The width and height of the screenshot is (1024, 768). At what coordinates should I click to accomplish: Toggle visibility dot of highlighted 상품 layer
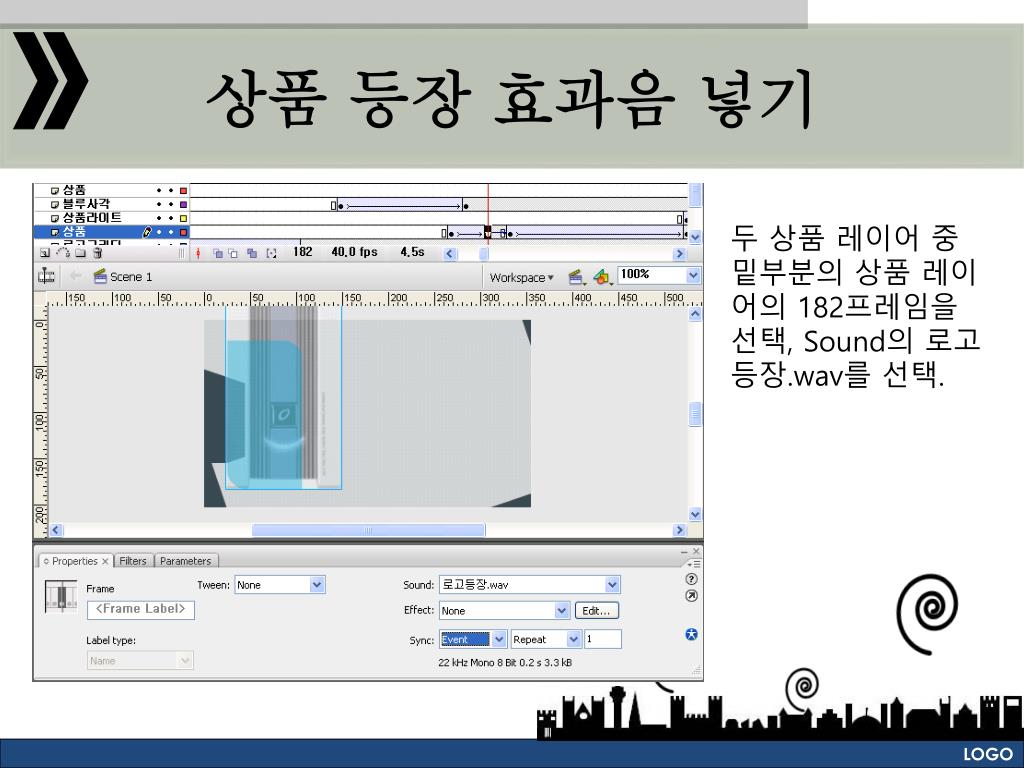tap(159, 232)
